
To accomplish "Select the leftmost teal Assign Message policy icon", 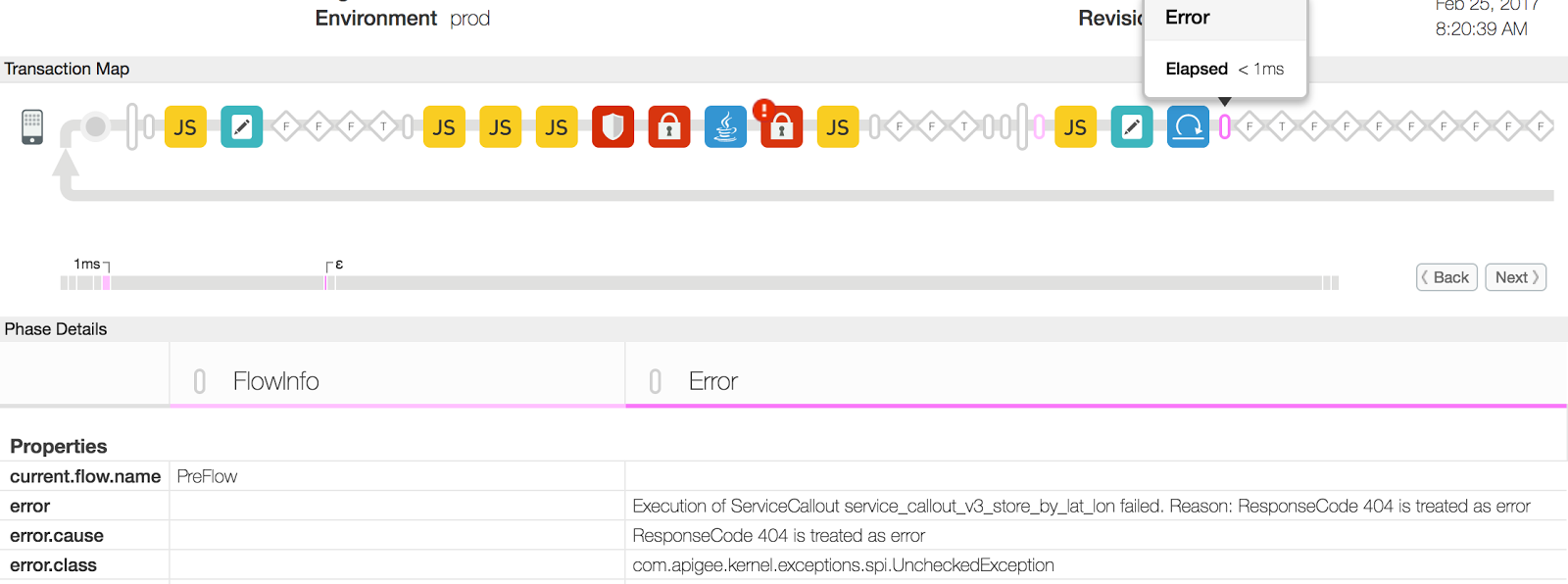I will point(242,127).
